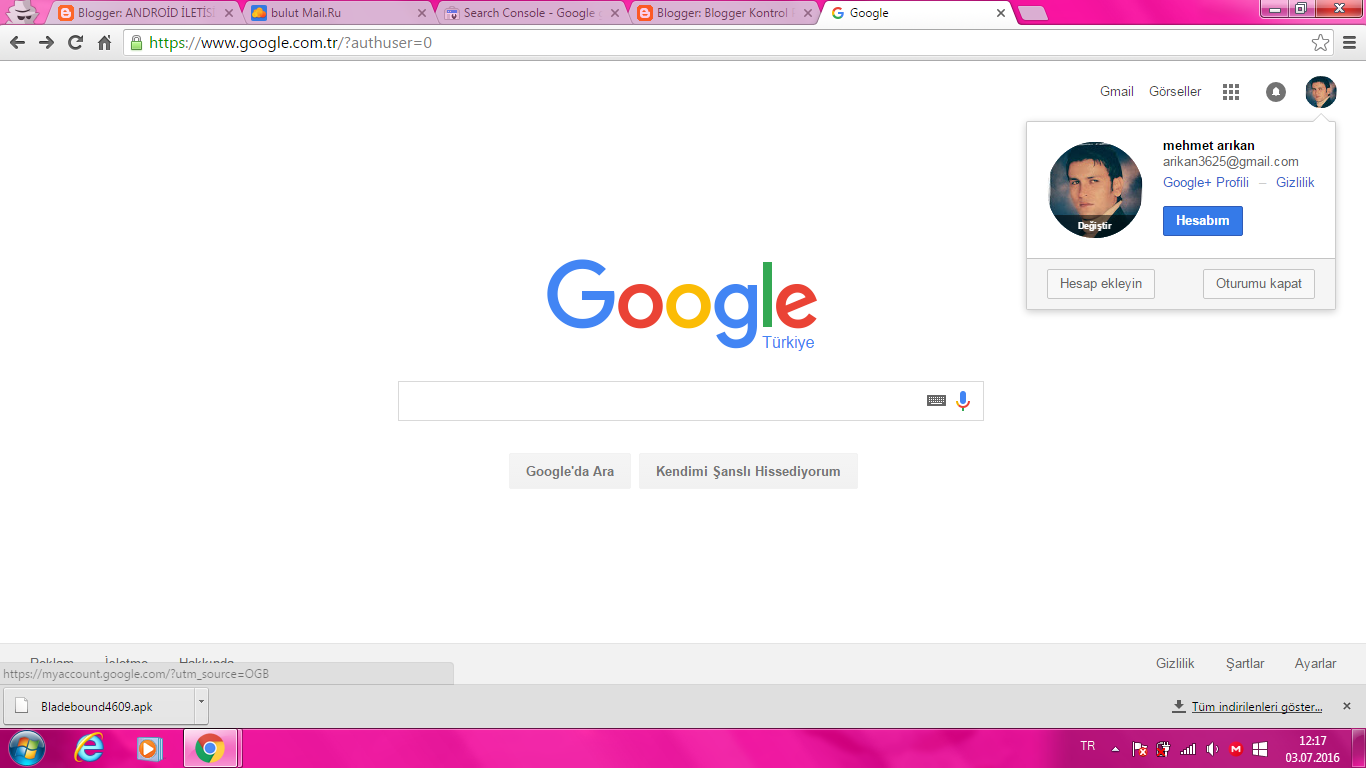Check network signal icon in the tray
This screenshot has width=1366, height=768.
point(1188,749)
